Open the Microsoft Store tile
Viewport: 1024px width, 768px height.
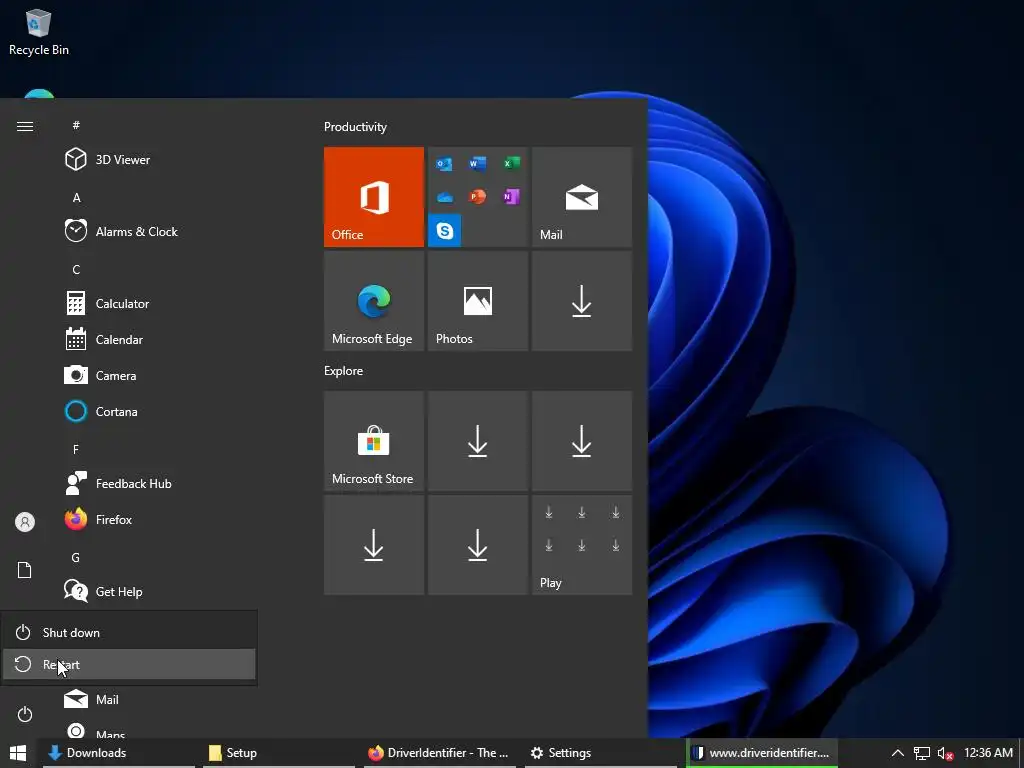[374, 441]
